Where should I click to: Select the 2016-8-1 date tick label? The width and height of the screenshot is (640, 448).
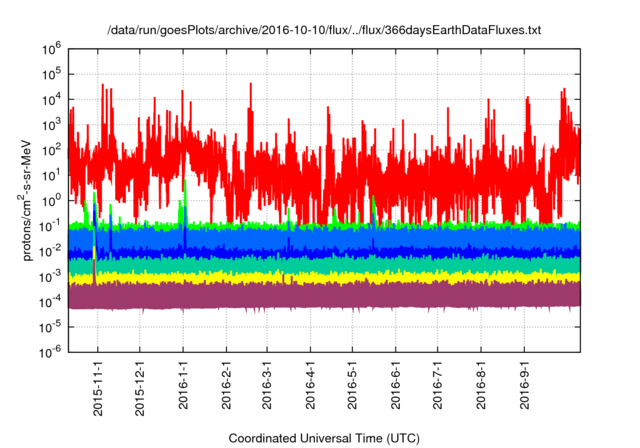tap(481, 385)
